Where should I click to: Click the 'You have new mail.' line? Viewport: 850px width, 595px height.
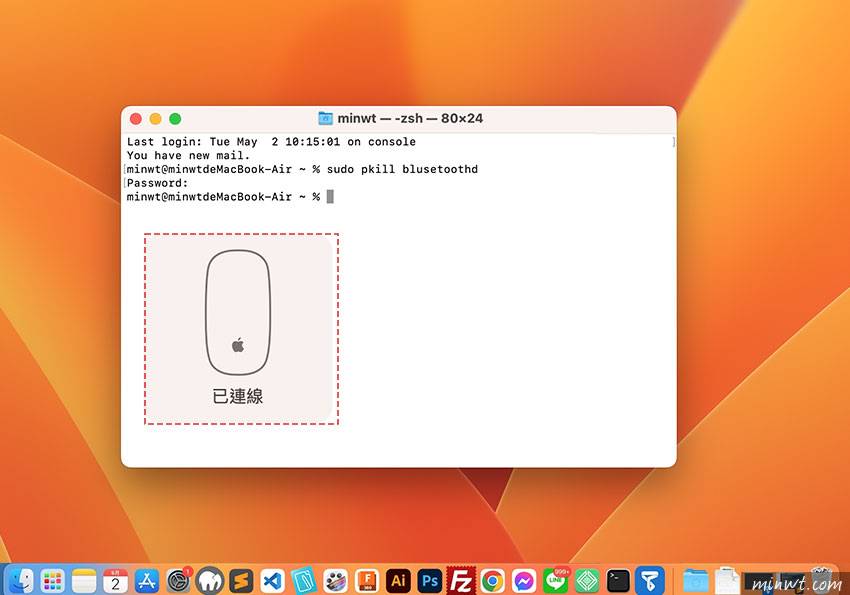pos(188,156)
